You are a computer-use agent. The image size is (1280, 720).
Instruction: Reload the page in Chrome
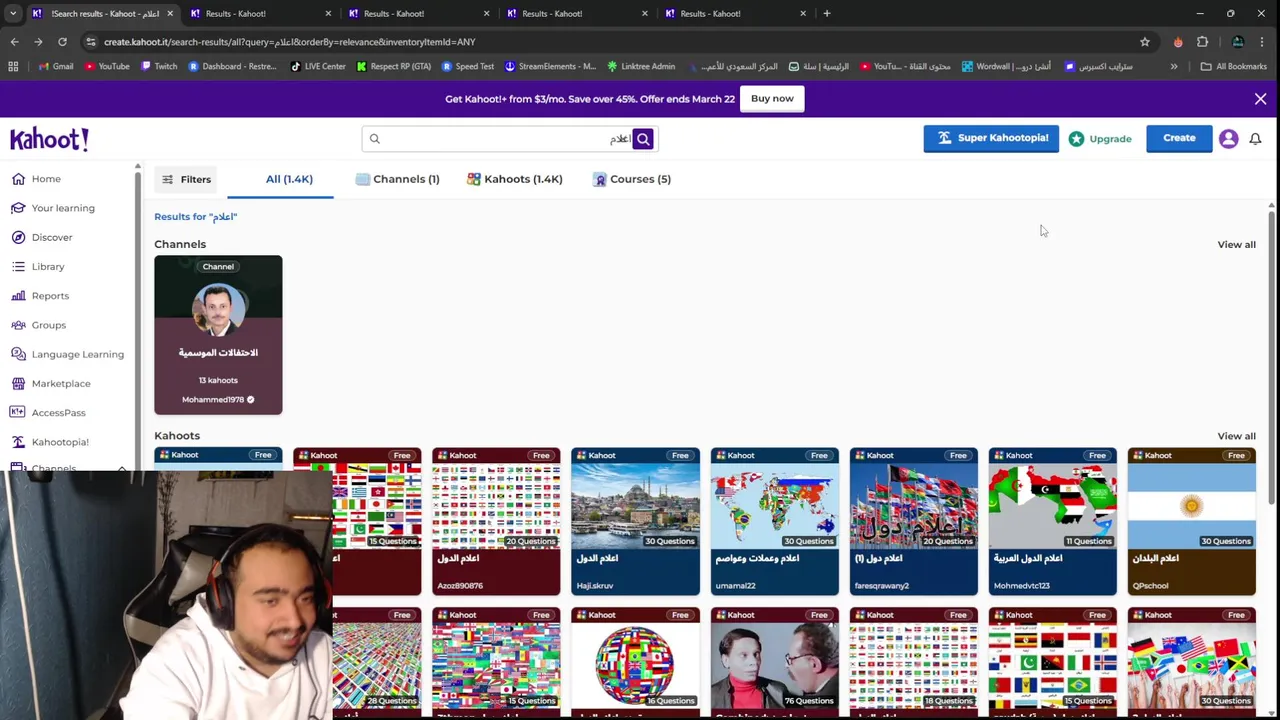[62, 42]
